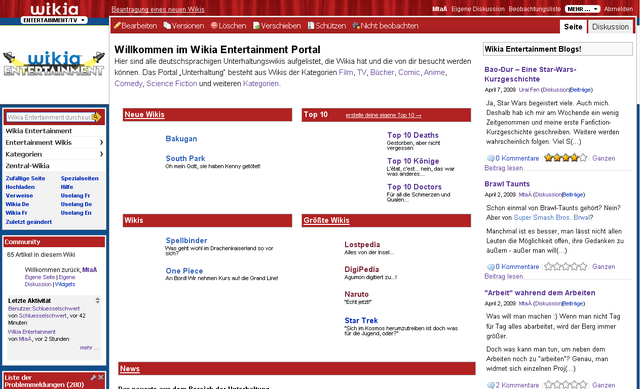This screenshot has height=389, width=640.
Task: Open the Bao-Dur Star-Wars-Kurzgeschichte blog title
Action: coord(530,74)
